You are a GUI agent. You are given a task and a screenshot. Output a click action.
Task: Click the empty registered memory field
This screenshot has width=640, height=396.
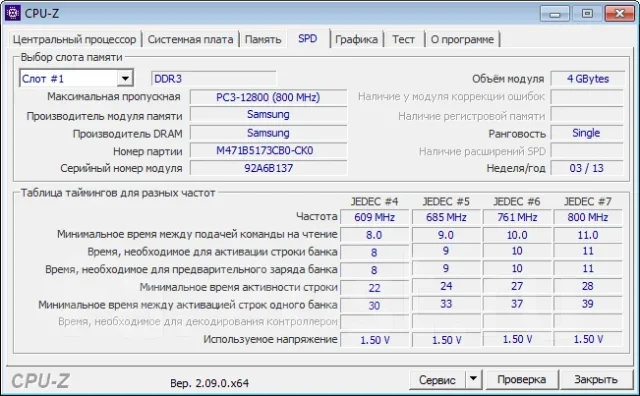point(587,115)
